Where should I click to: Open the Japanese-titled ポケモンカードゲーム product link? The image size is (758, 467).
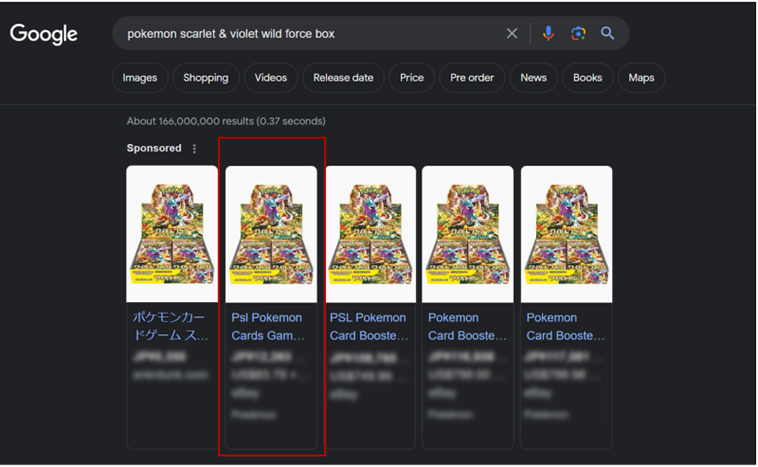(x=171, y=326)
